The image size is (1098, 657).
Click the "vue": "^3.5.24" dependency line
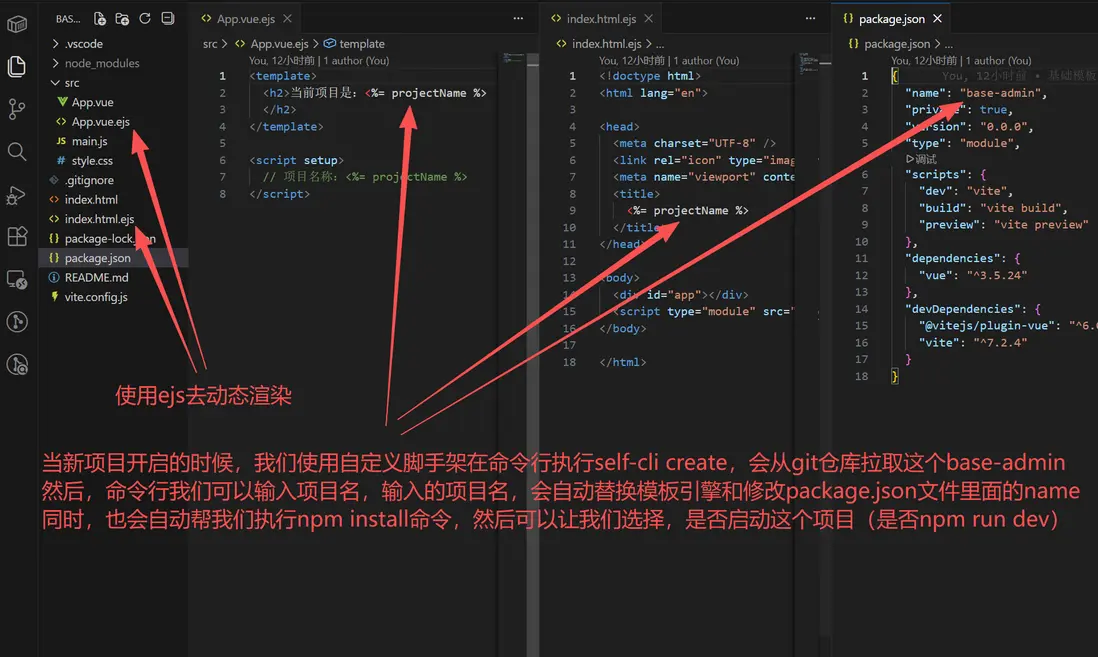coord(973,275)
